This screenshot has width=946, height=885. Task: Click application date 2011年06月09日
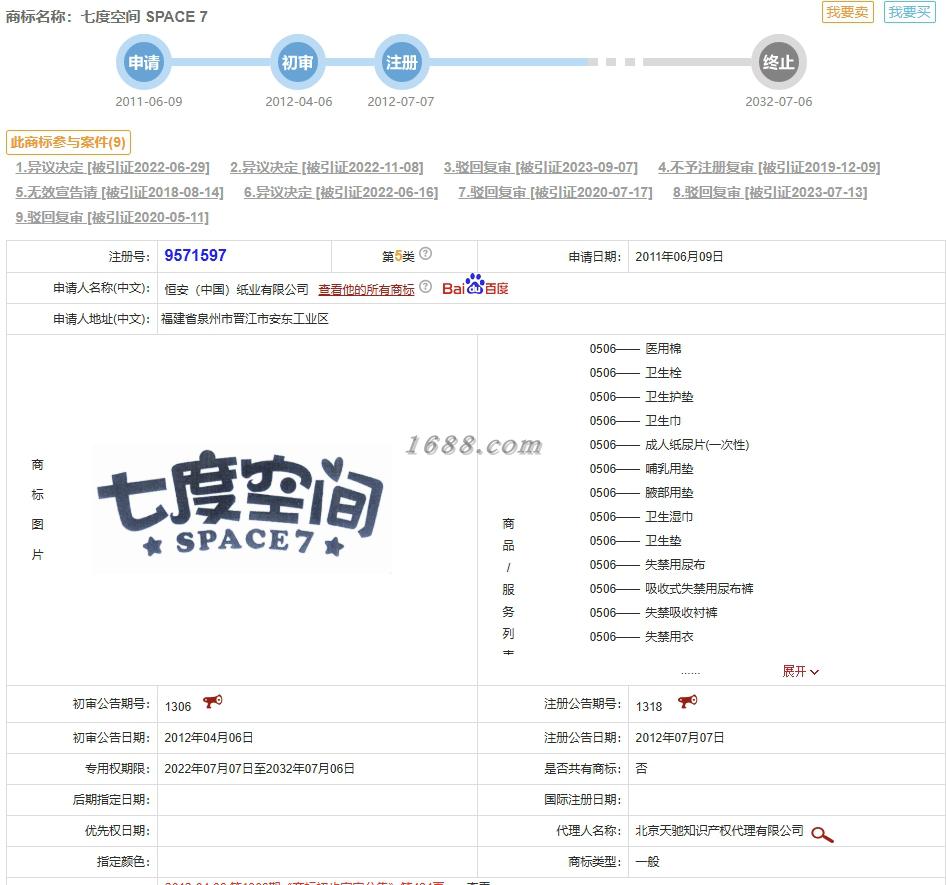[x=679, y=257]
